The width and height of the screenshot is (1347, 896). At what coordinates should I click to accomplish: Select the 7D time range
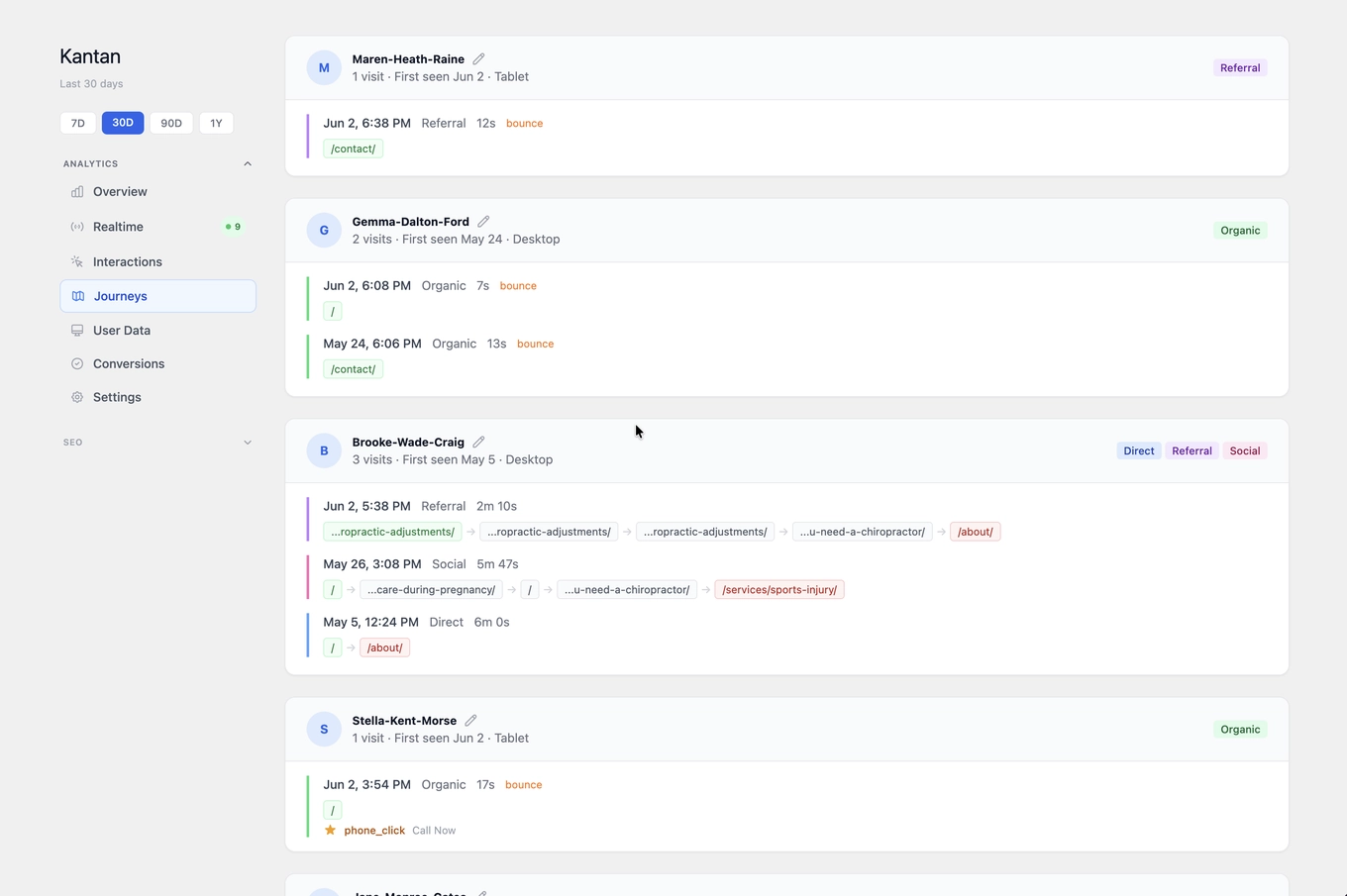coord(78,123)
